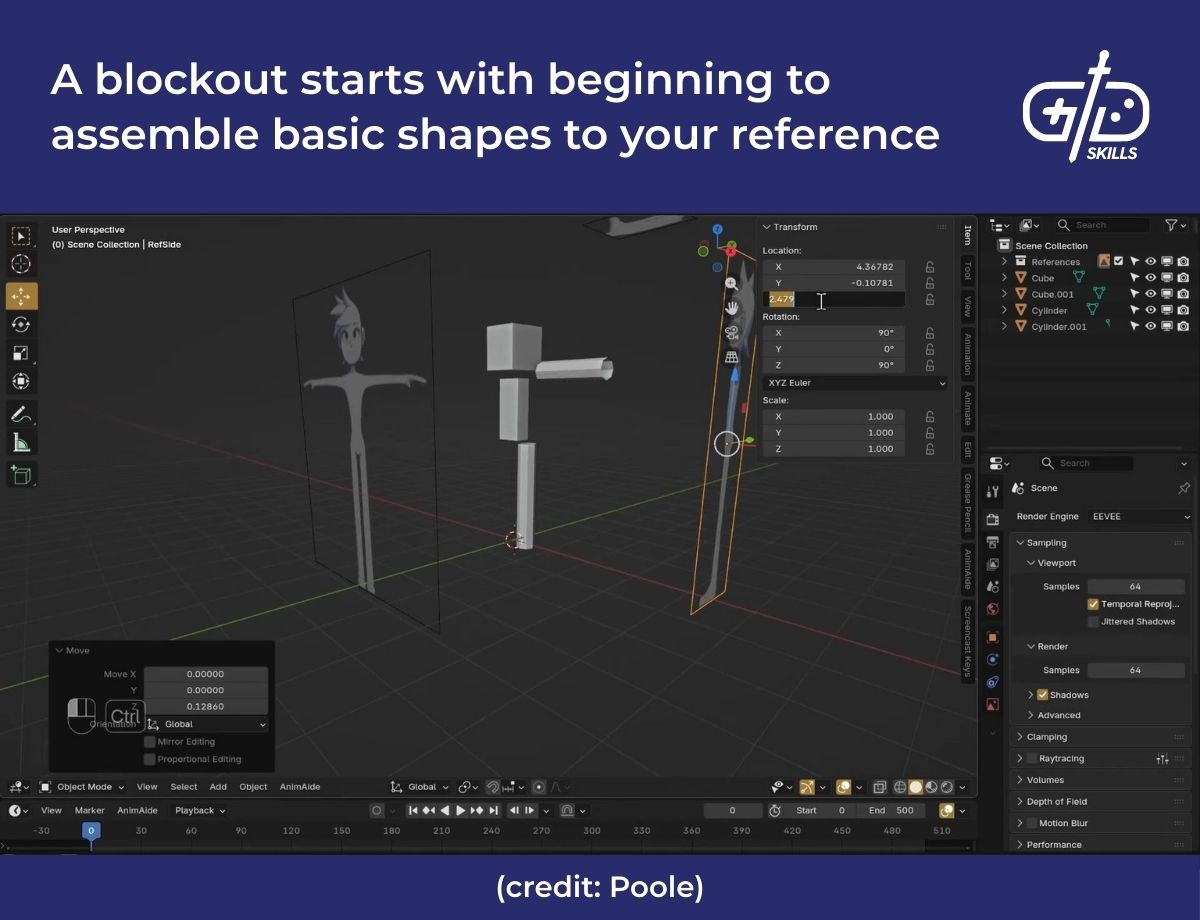Hide the Cylinder object using its eye icon
1200x920 pixels.
tap(1150, 310)
